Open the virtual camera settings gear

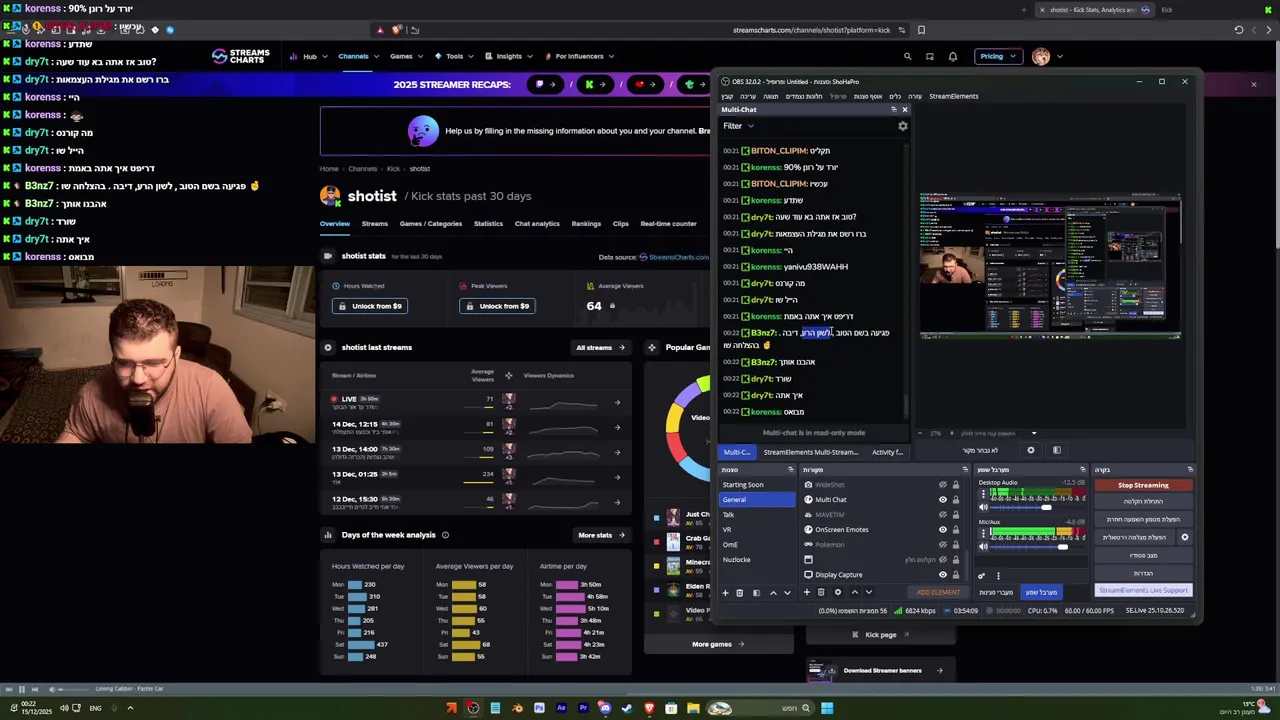click(x=1185, y=537)
